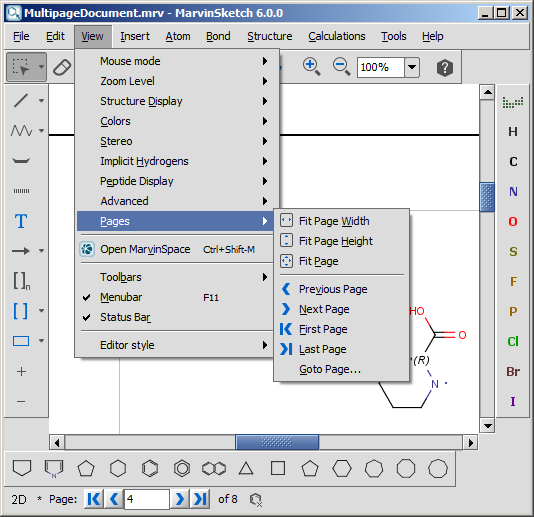This screenshot has width=534, height=517.
Task: Select the polymer bracket group tool
Action: [x=21, y=281]
